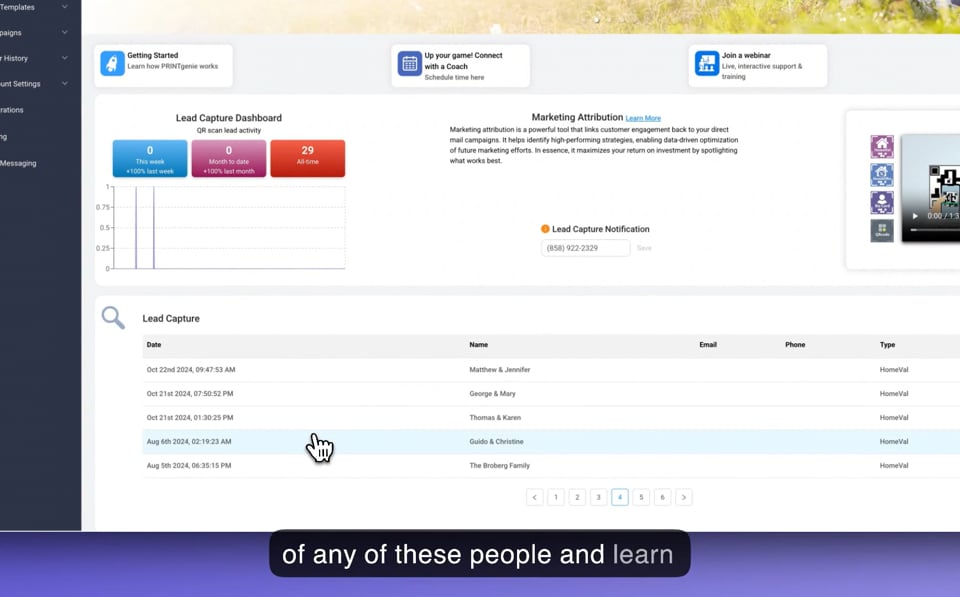Expand the Account Settings sidebar chevron
Viewport: 960px width, 597px height.
[x=64, y=84]
